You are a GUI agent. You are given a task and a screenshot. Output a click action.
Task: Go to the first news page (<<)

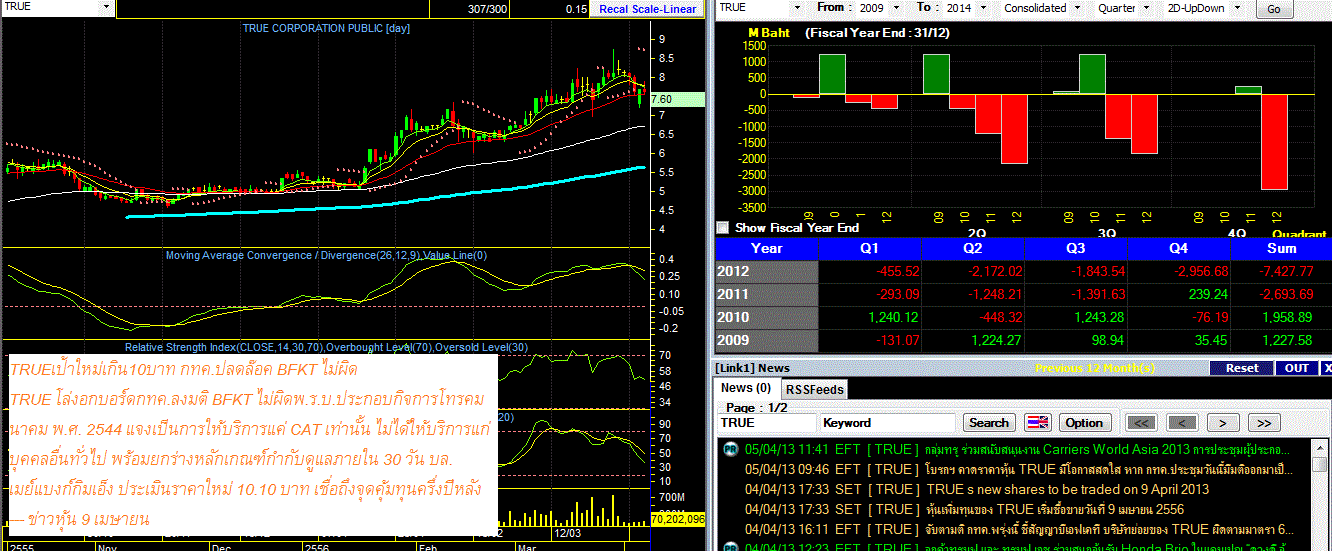pyautogui.click(x=1142, y=423)
